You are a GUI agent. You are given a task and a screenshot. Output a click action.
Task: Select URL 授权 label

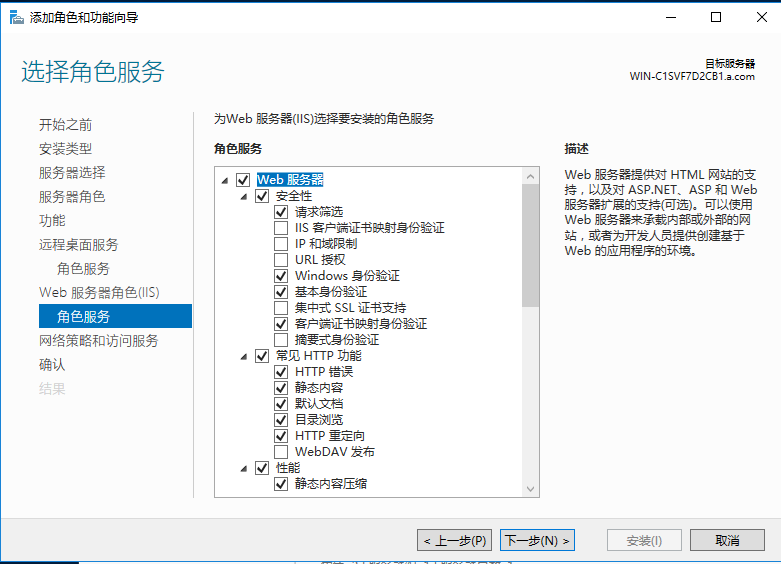pyautogui.click(x=320, y=260)
